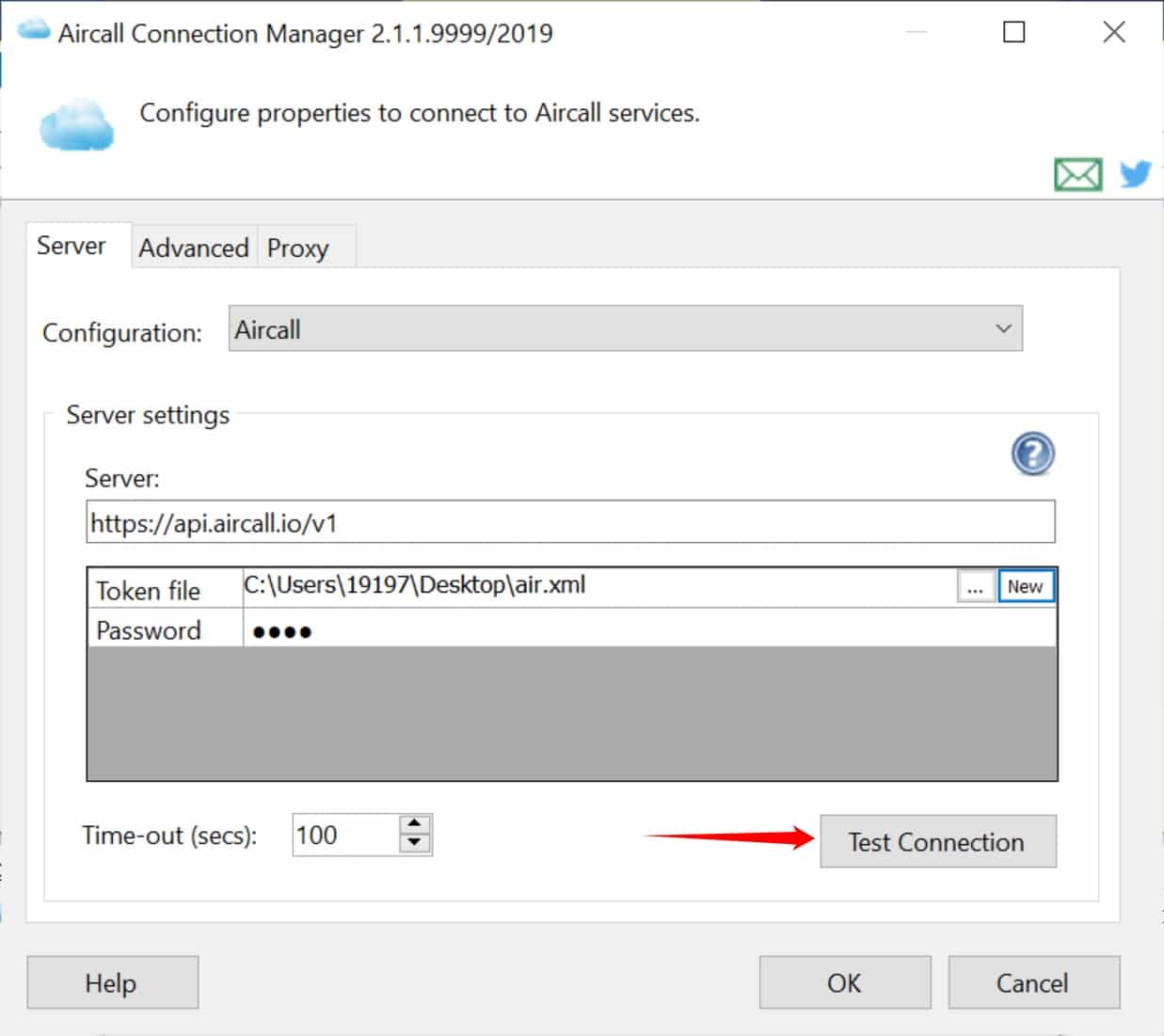Click the green email envelope icon
The width and height of the screenshot is (1164, 1036).
coord(1078,175)
